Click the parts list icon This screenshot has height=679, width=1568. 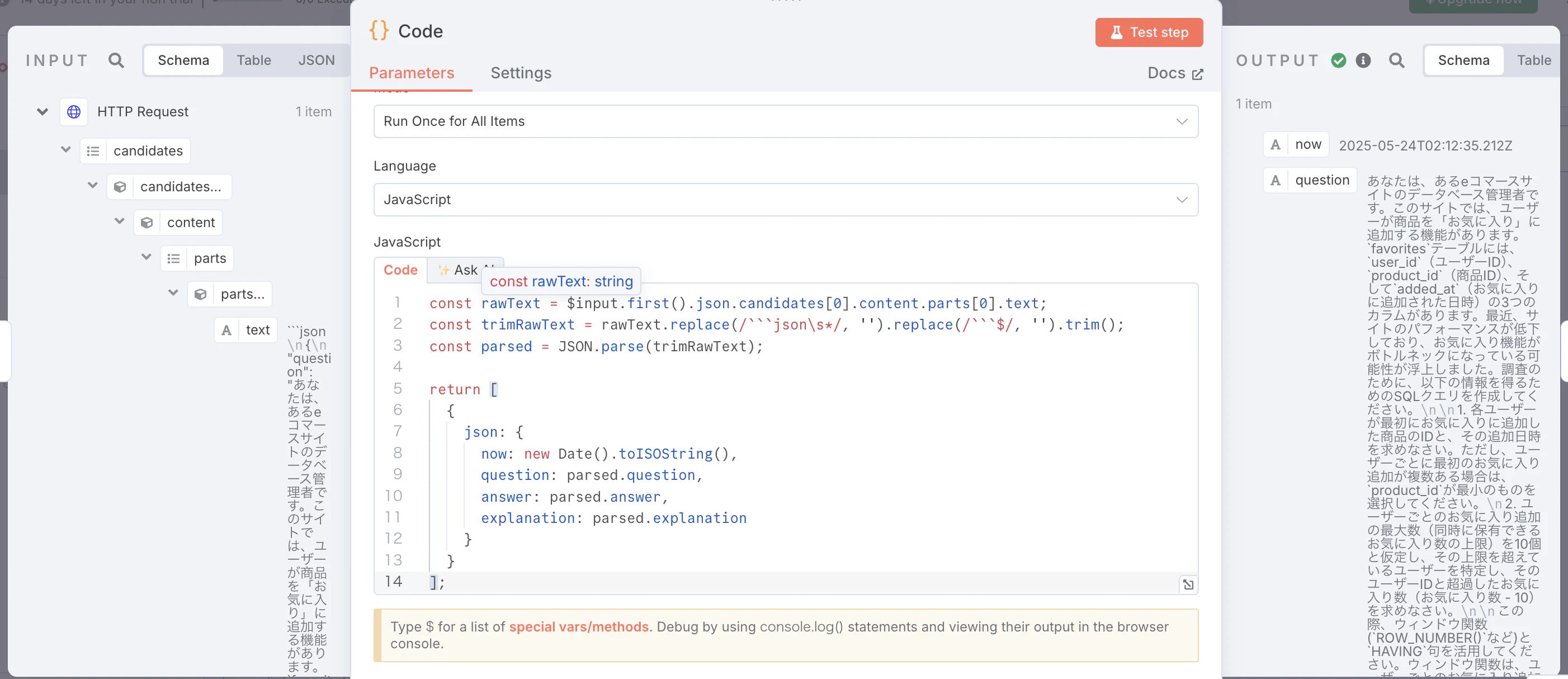coord(173,259)
